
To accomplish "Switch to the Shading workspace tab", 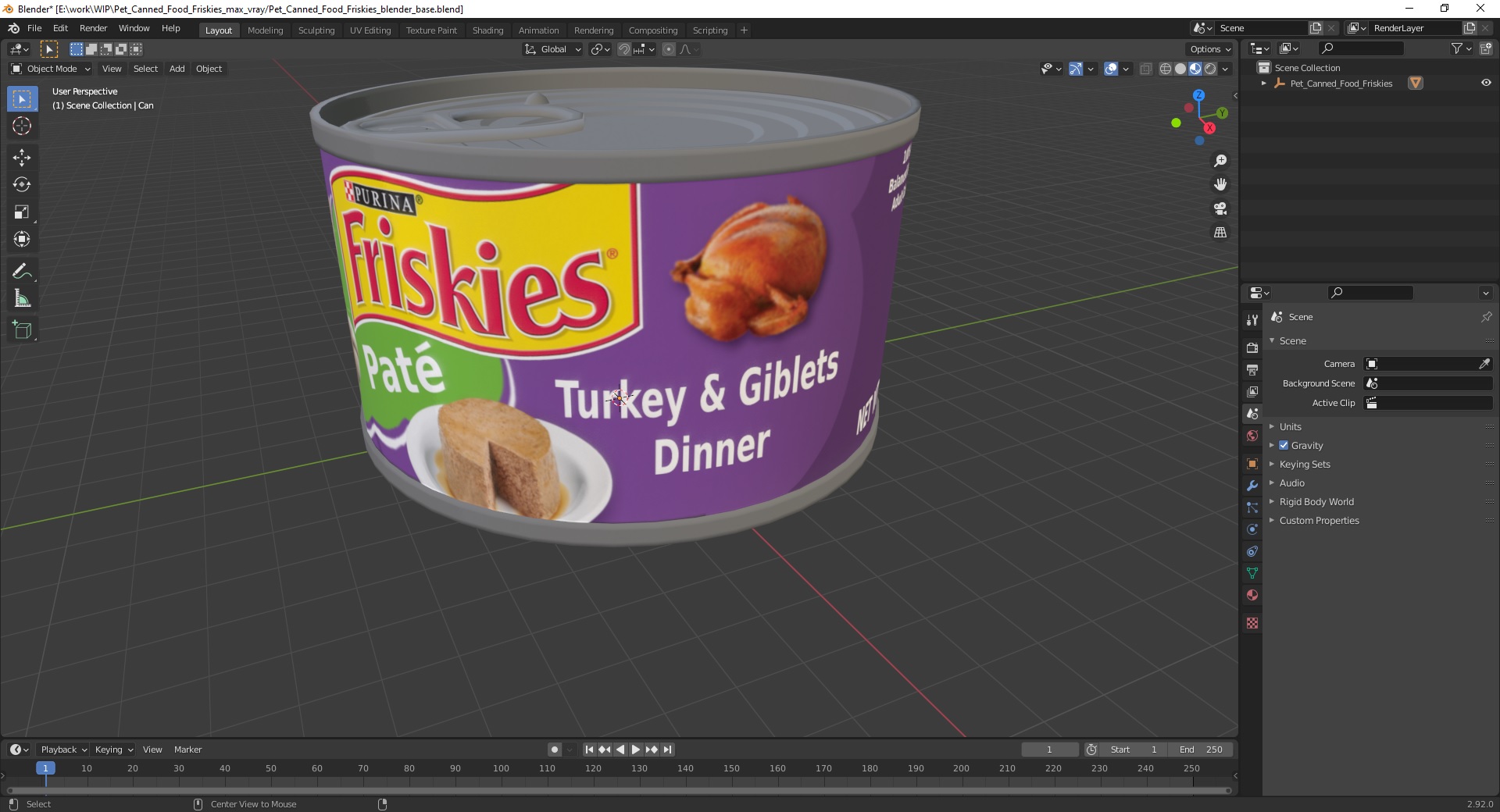I will click(487, 30).
